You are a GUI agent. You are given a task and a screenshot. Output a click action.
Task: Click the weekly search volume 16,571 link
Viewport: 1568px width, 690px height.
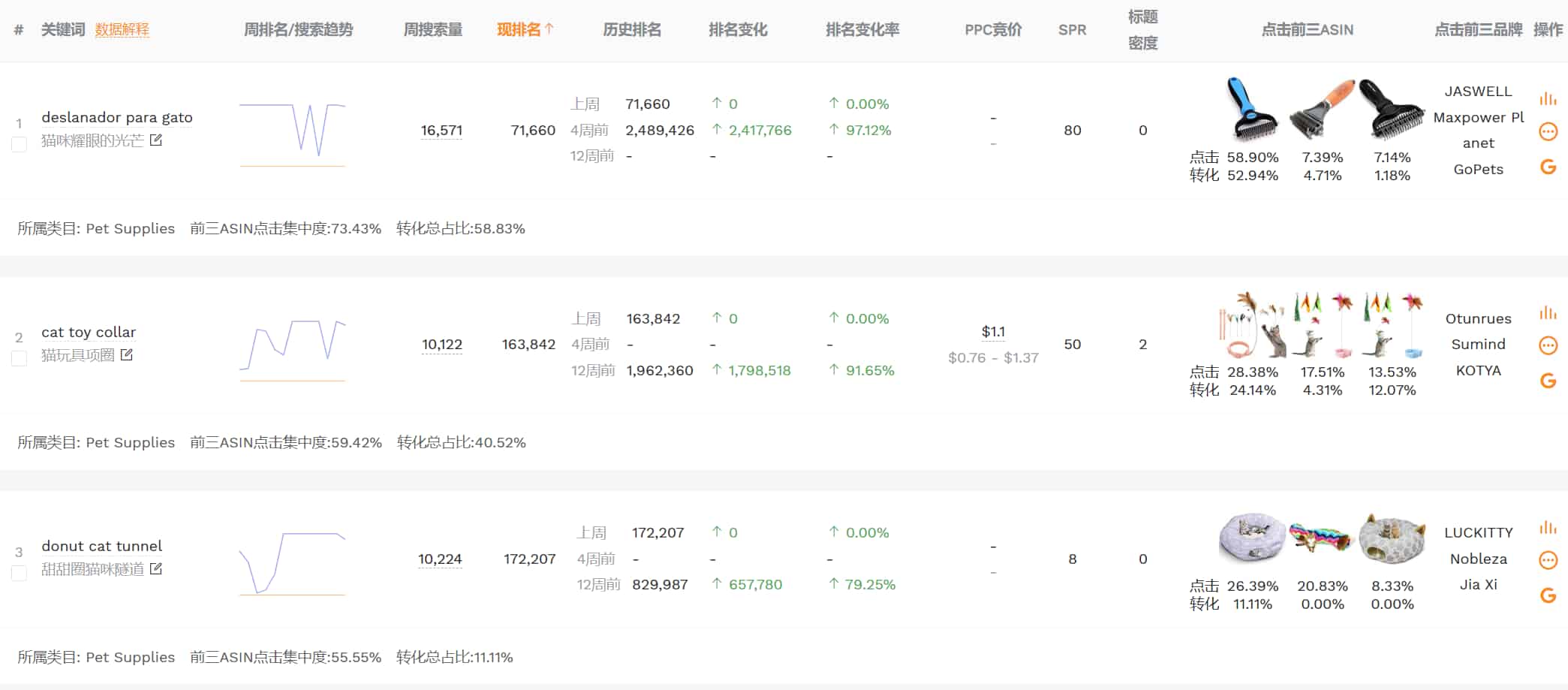point(441,130)
